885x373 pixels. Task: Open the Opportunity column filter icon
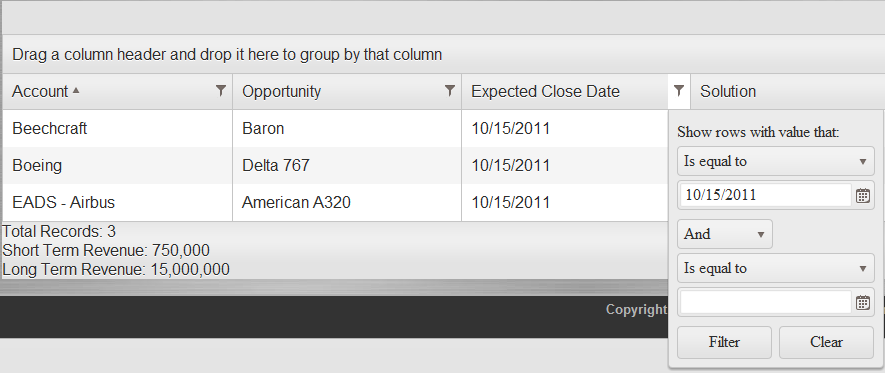click(450, 90)
